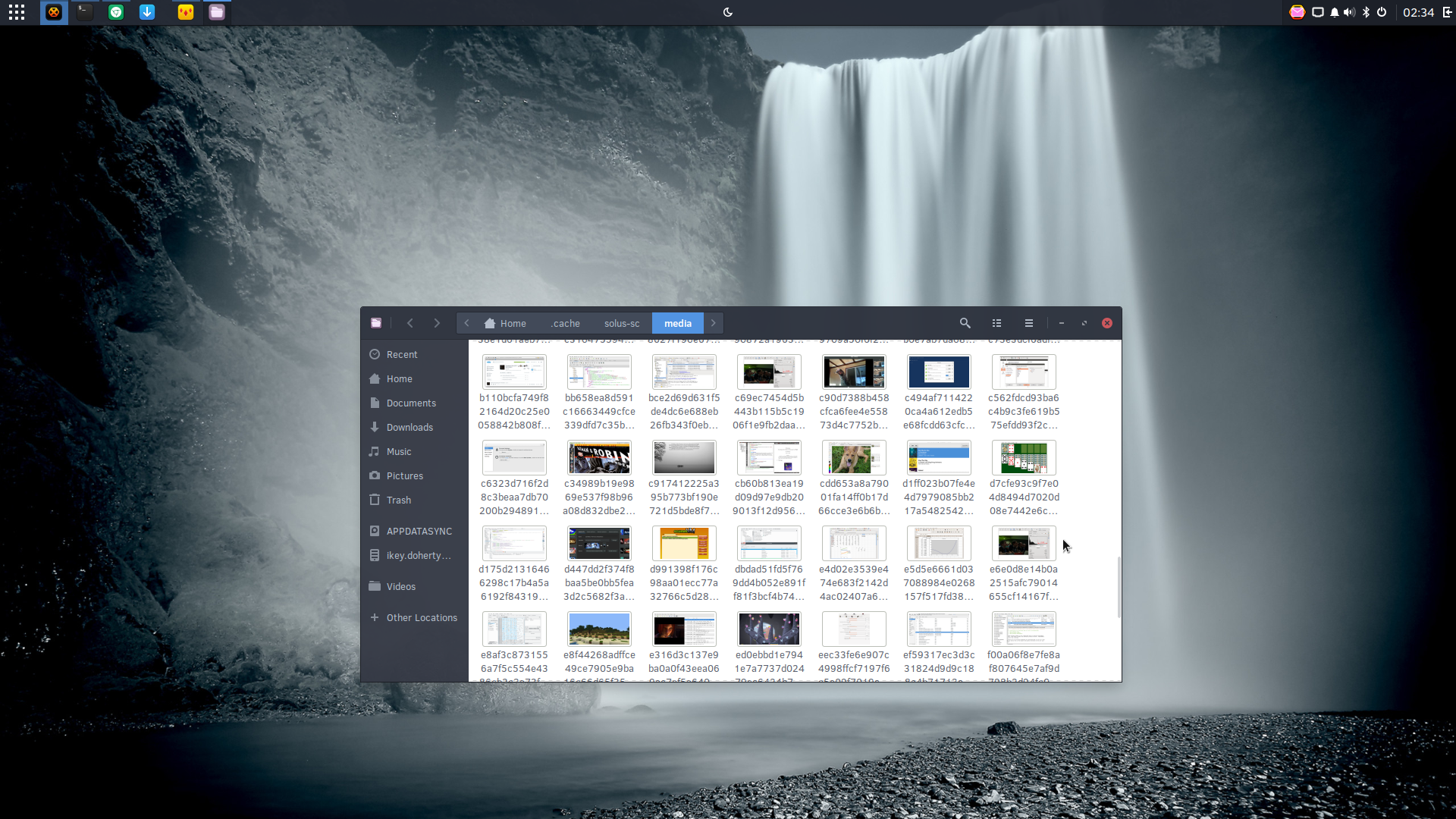The height and width of the screenshot is (819, 1456).
Task: Navigate to solus-sc in path bar
Action: [622, 323]
